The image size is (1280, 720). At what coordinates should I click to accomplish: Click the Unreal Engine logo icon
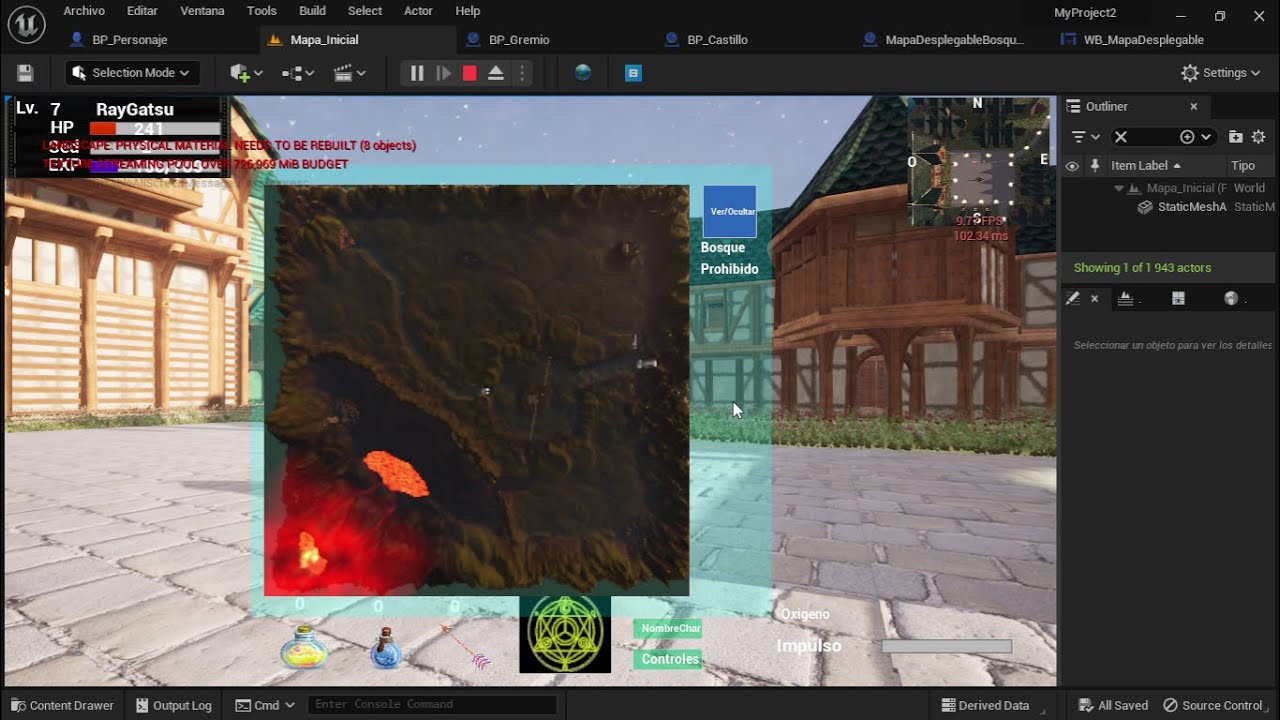[x=25, y=24]
